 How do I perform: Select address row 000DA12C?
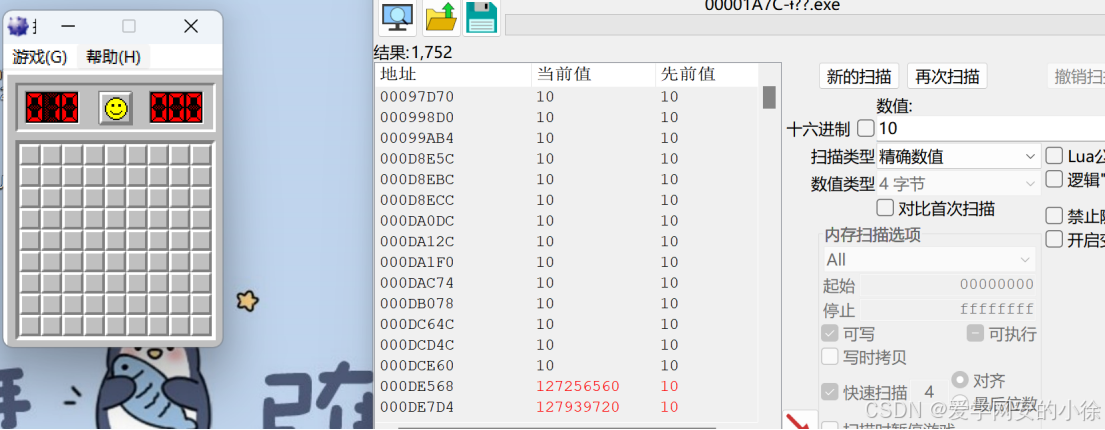click(567, 242)
